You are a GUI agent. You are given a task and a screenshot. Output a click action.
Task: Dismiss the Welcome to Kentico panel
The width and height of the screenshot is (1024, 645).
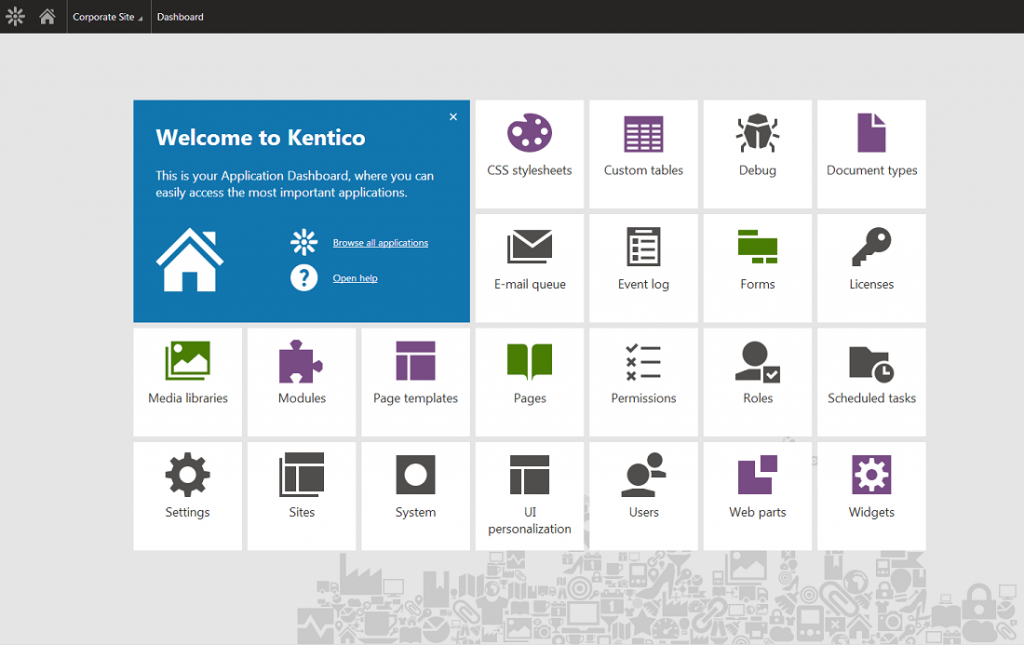453,116
